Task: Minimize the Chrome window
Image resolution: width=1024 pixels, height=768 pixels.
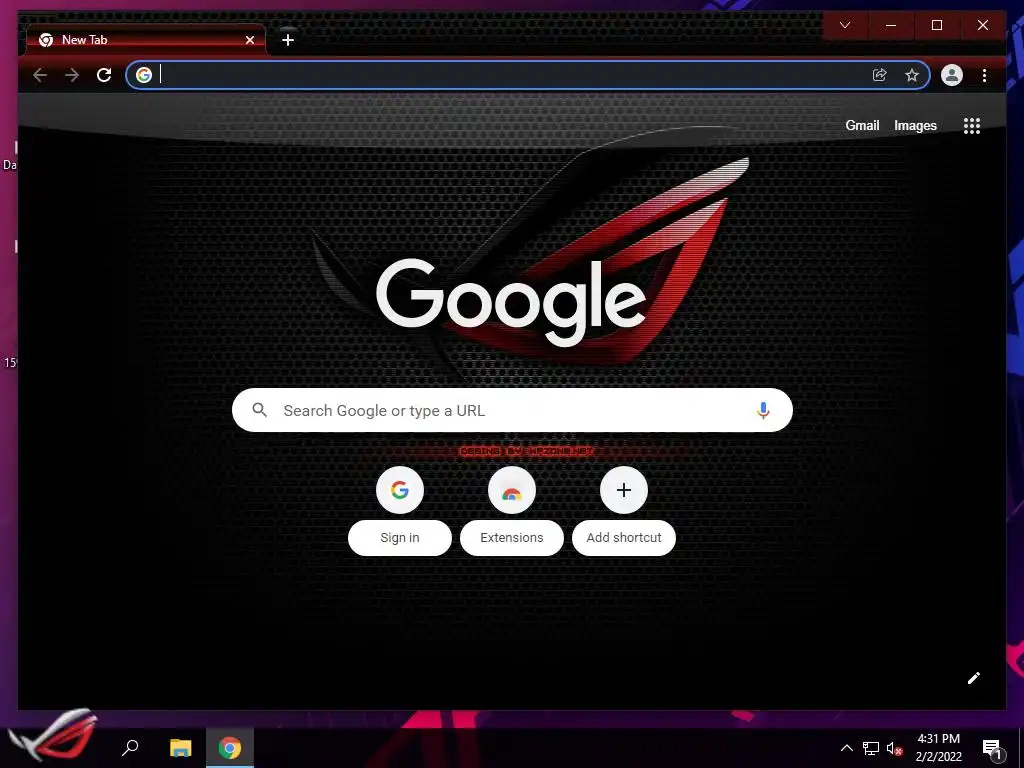Action: [x=891, y=25]
